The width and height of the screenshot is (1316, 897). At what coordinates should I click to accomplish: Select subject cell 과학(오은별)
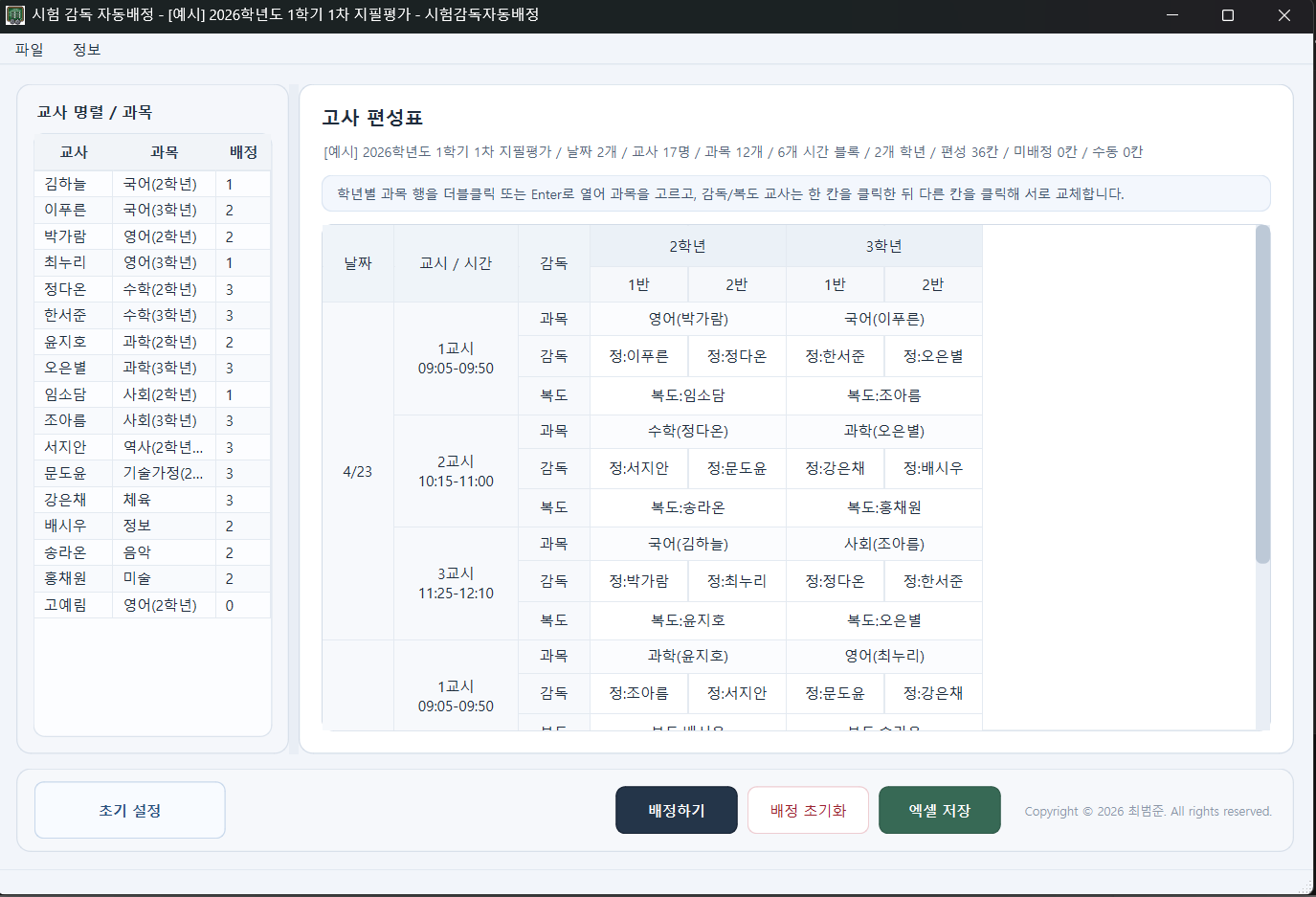(x=884, y=431)
